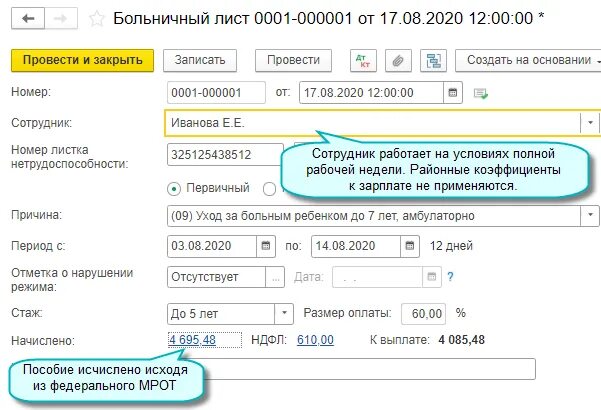Click the Номер field 0001-000001
The height and width of the screenshot is (410, 601).
(216, 93)
